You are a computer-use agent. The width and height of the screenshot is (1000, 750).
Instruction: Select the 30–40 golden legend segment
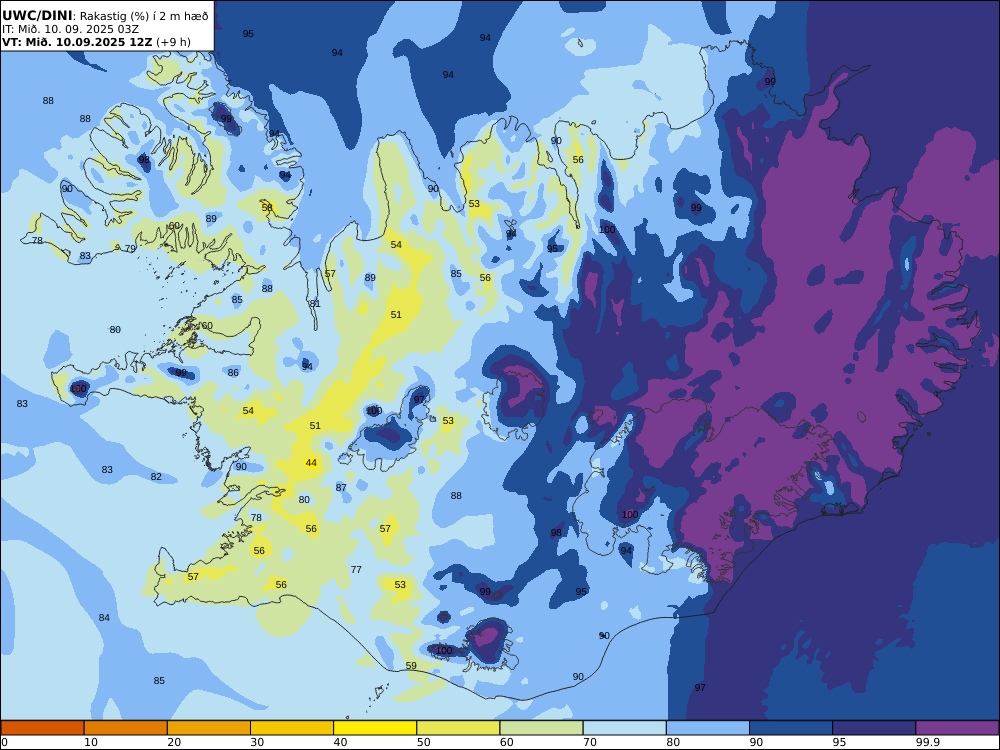click(x=292, y=728)
